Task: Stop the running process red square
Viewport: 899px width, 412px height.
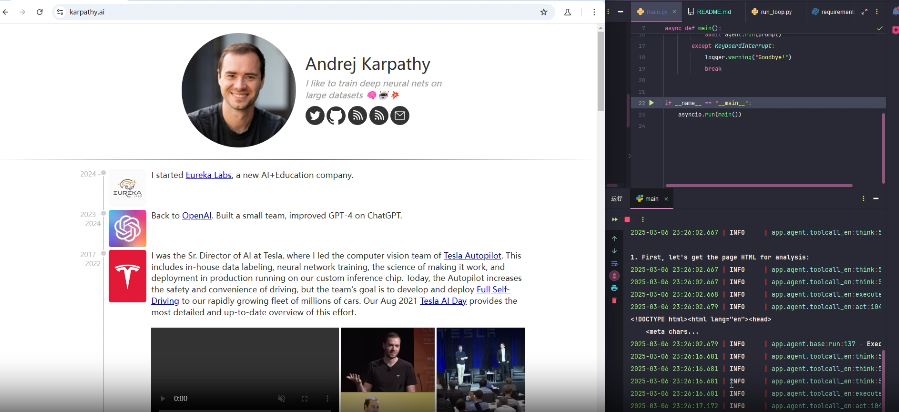Action: (x=627, y=219)
